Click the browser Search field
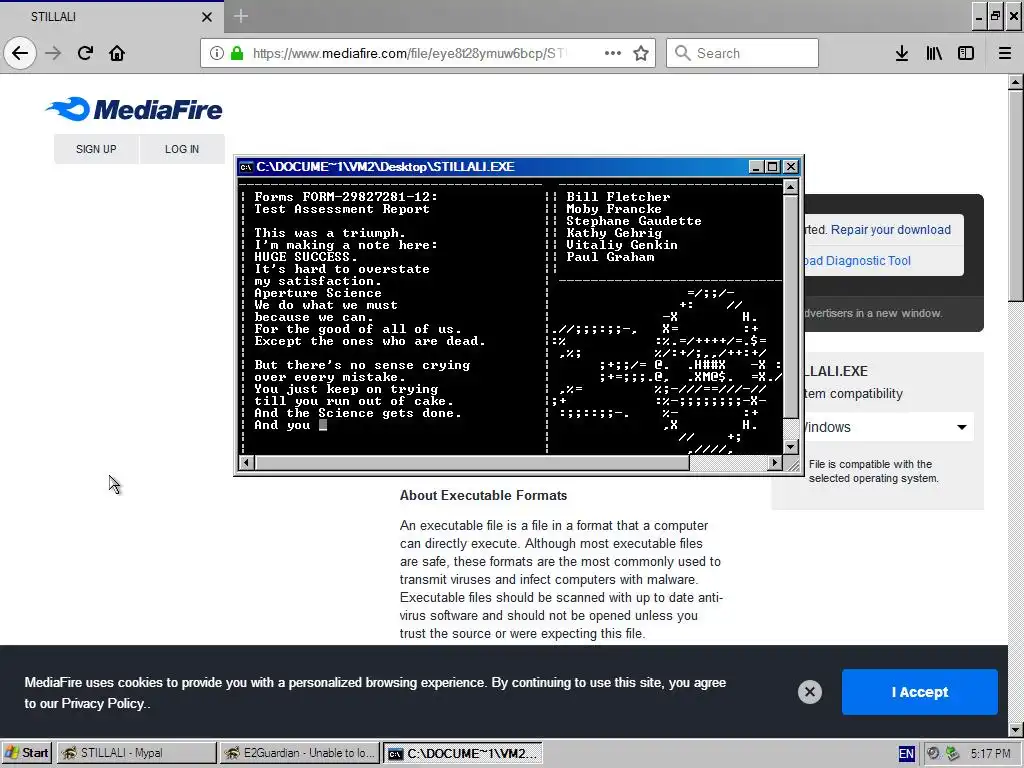 coord(742,53)
